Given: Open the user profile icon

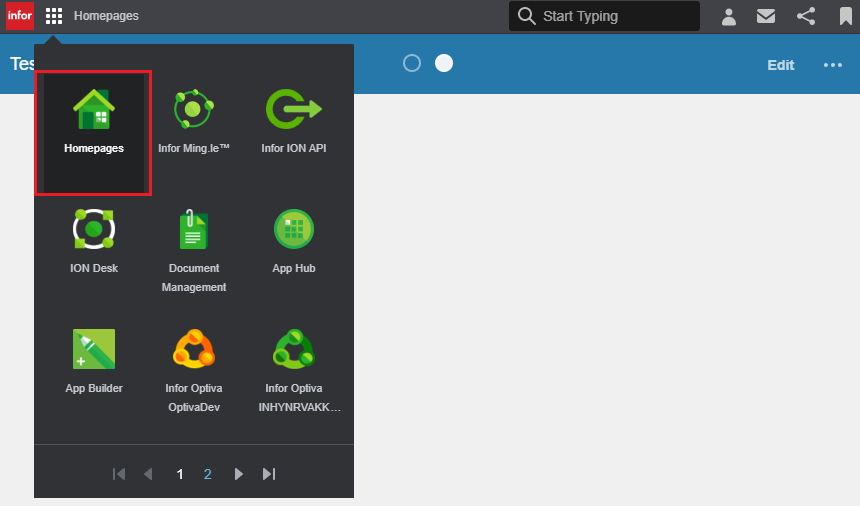Looking at the screenshot, I should click(728, 16).
